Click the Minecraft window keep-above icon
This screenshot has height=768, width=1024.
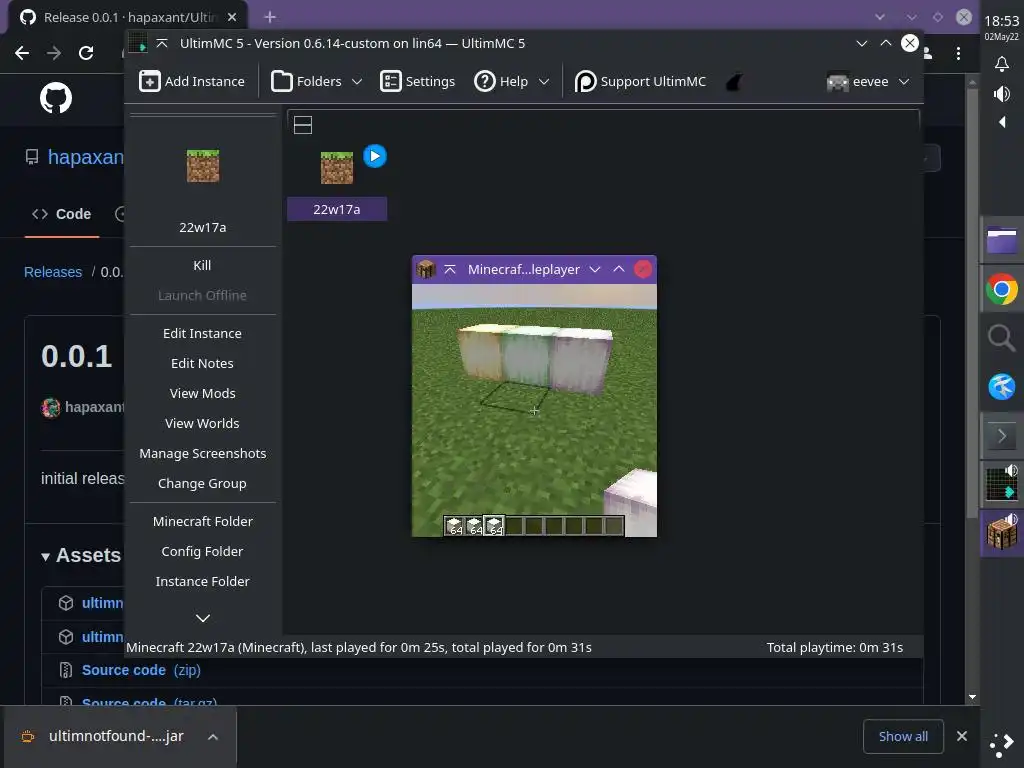pyautogui.click(x=450, y=269)
